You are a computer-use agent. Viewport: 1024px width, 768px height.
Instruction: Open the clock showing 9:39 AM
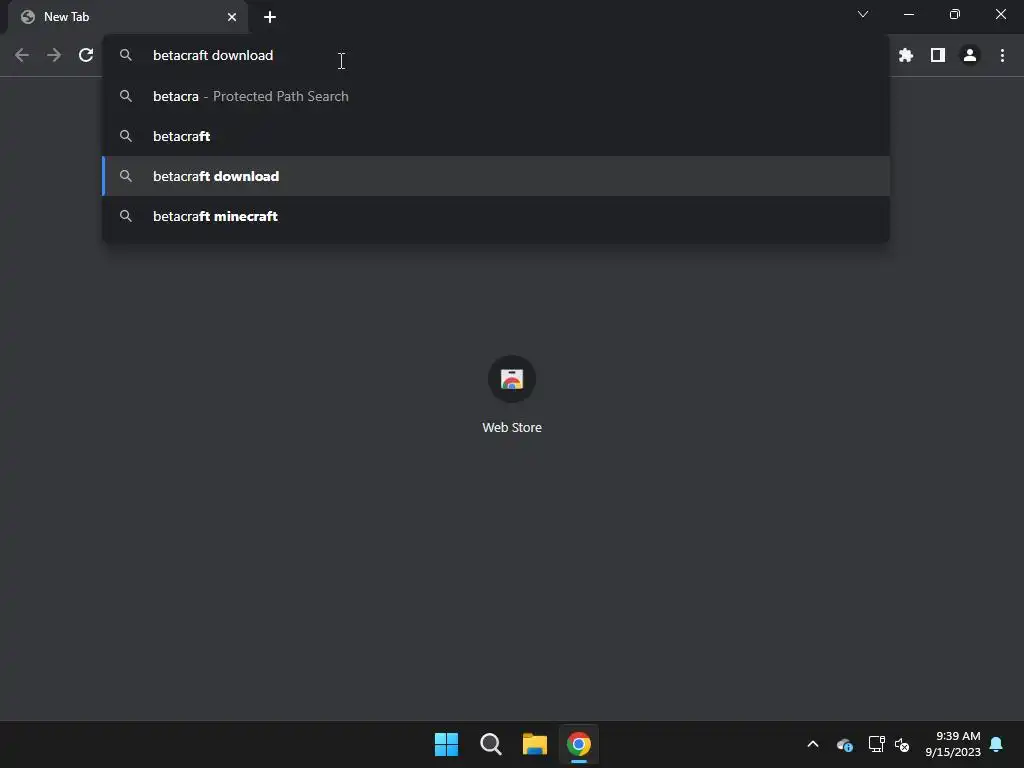tap(953, 744)
